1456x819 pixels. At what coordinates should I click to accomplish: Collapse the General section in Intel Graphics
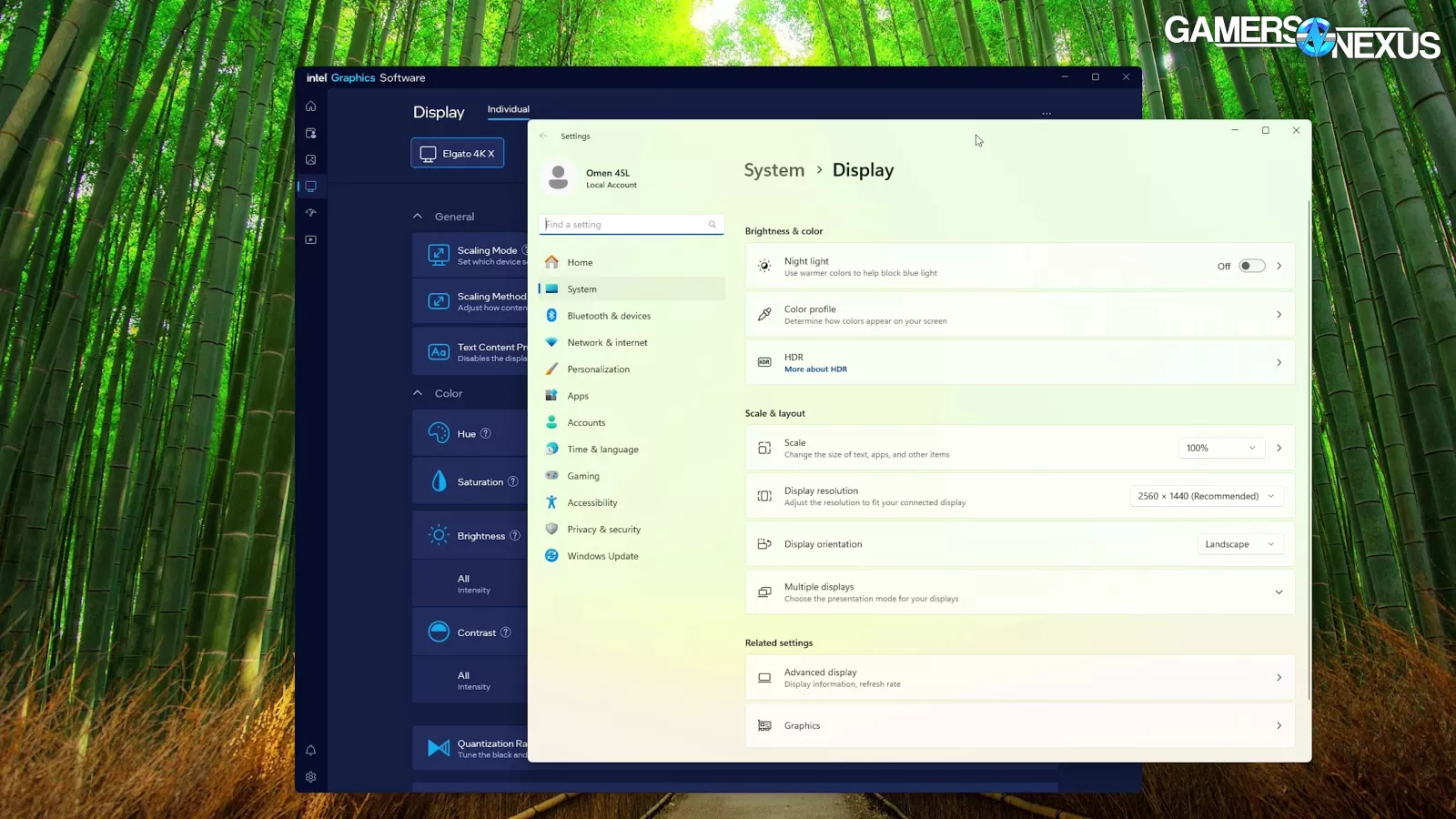click(418, 217)
